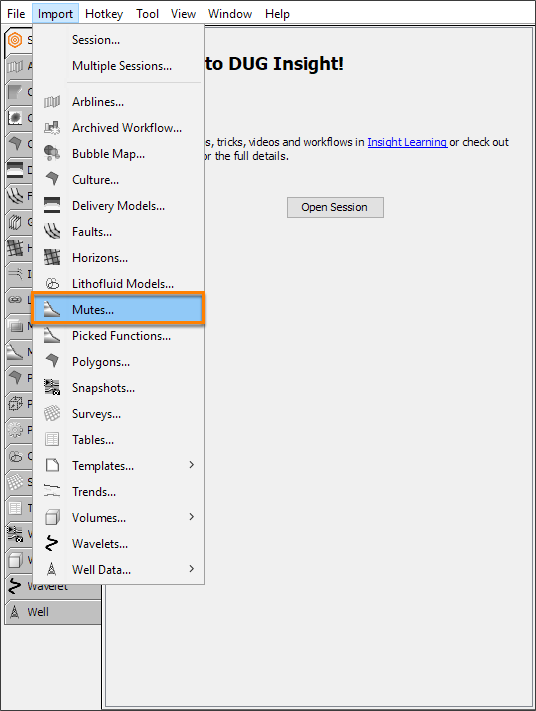The image size is (536, 711).
Task: Choose Multiple Sessions... menu entry
Action: (x=118, y=66)
